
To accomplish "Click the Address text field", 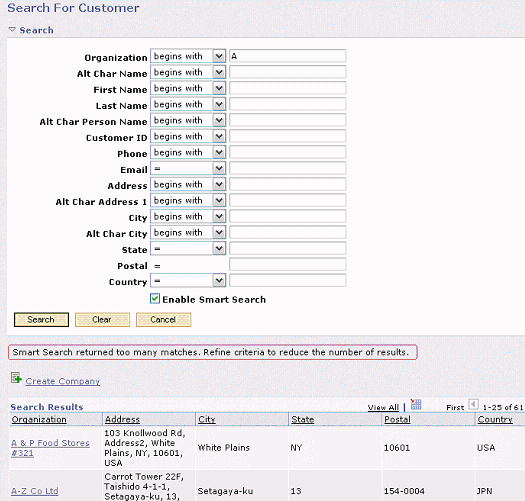I will pos(288,184).
